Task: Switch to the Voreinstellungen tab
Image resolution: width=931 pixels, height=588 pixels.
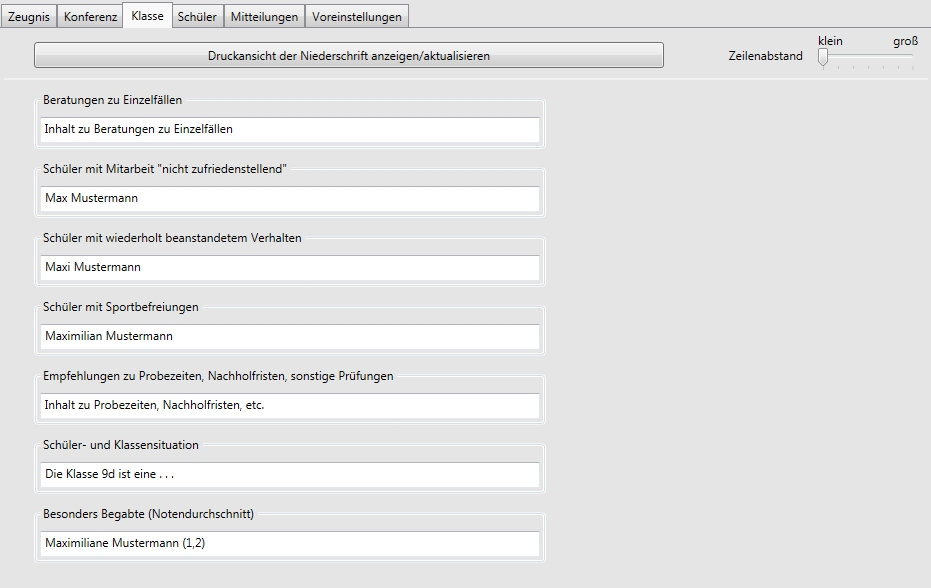Action: pos(356,17)
